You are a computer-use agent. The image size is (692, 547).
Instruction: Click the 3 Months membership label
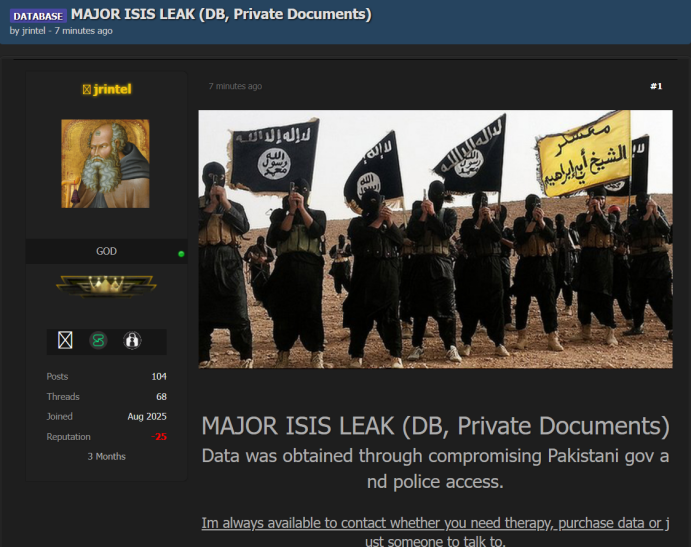(105, 456)
